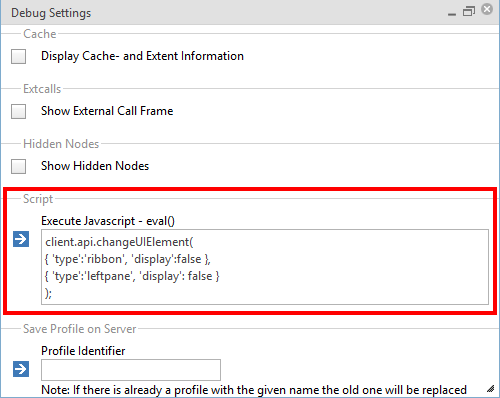Click the 'Save Profile on Server' group heading
500x398 pixels.
[x=80, y=329]
